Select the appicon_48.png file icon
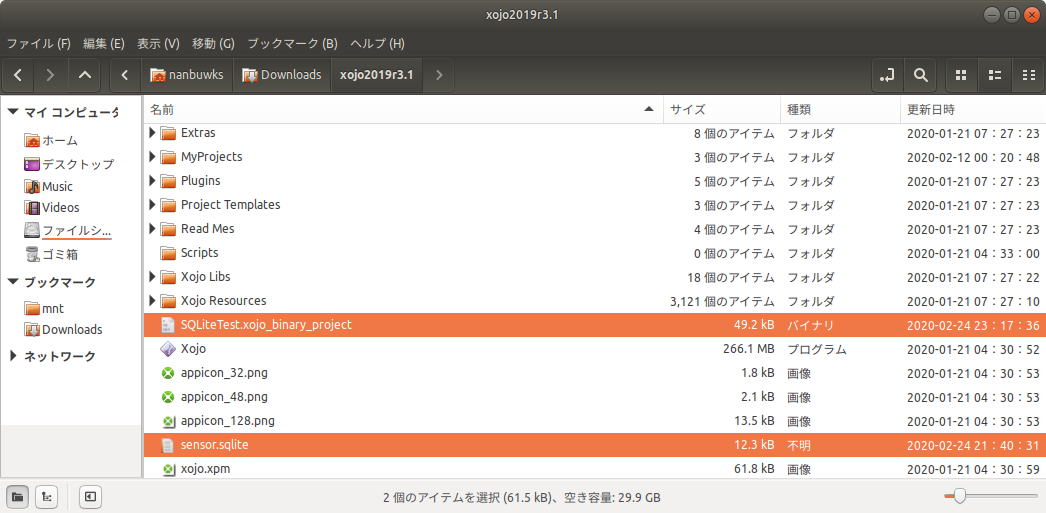The height and width of the screenshot is (513, 1046). [x=168, y=397]
